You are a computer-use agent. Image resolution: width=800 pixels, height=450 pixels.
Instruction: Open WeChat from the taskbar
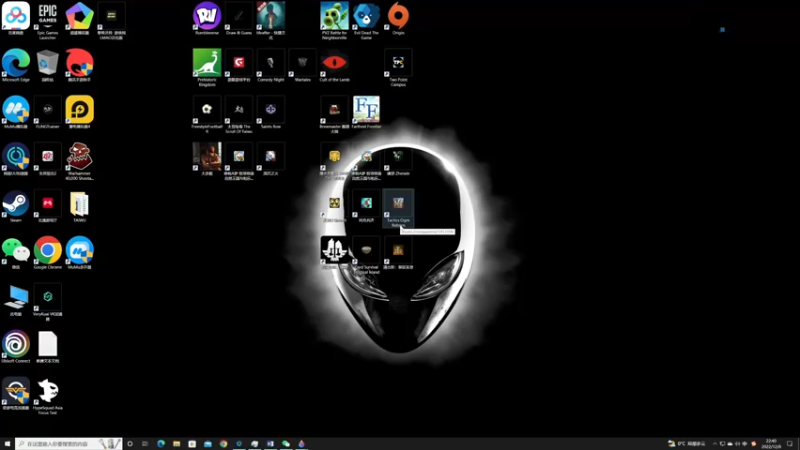point(286,444)
